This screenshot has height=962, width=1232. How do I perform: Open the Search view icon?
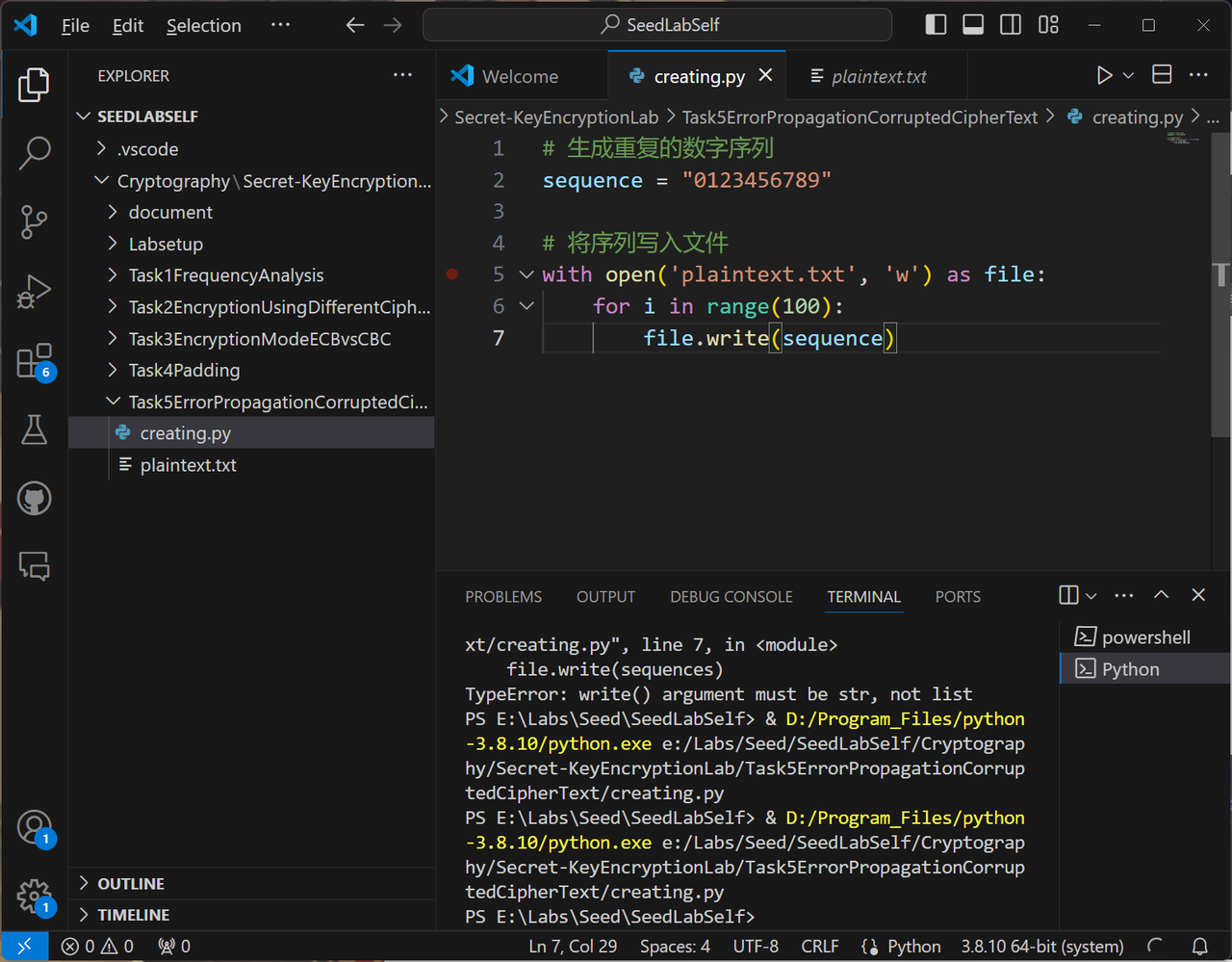34,152
